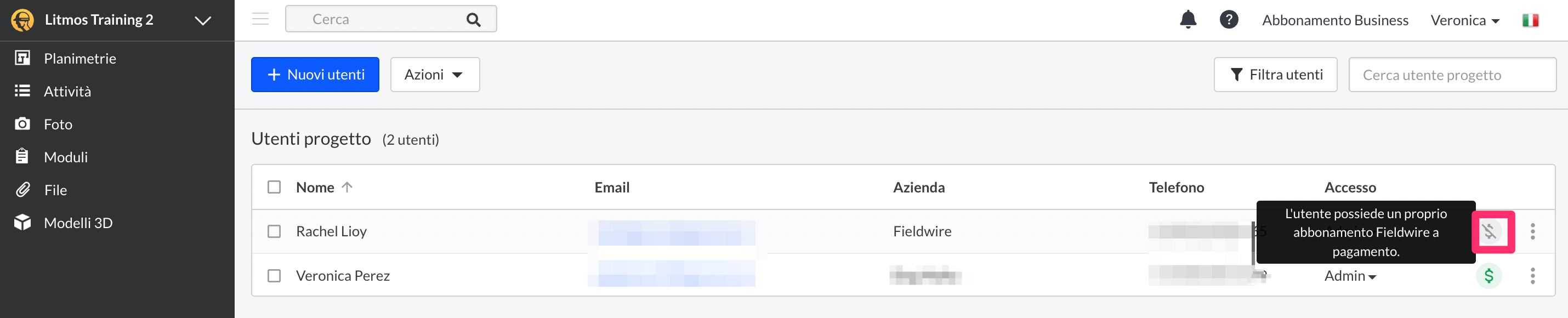Click the green dollar icon for Veronica Perez
Image resolution: width=1568 pixels, height=318 pixels.
point(1489,276)
